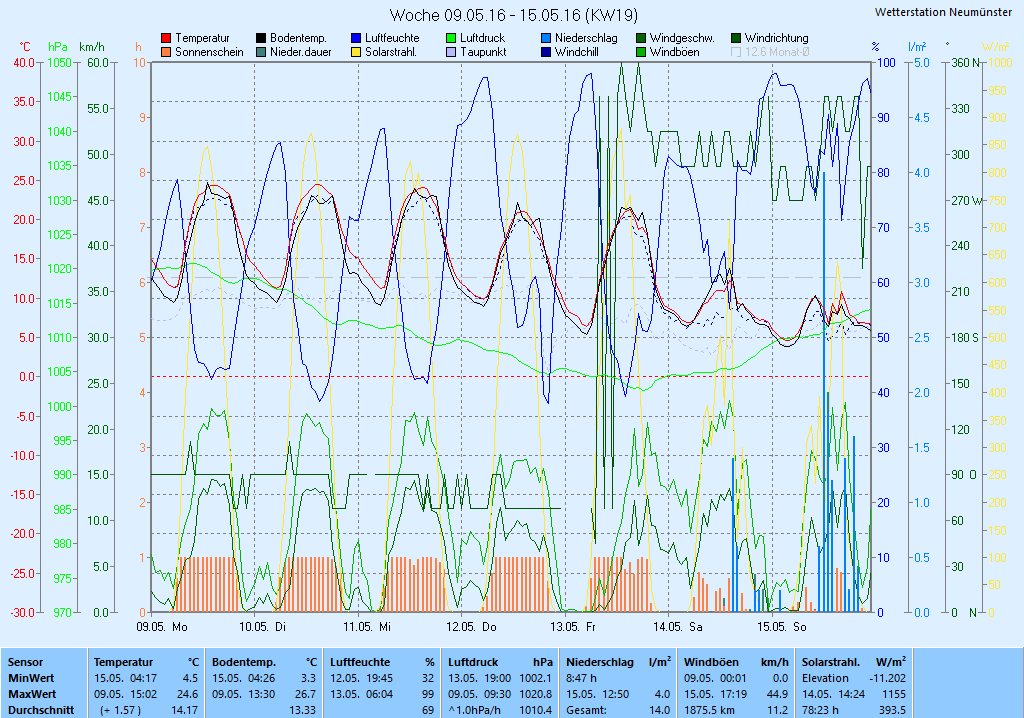
Task: Click the Gesamt: precipitation total label
Action: [586, 710]
